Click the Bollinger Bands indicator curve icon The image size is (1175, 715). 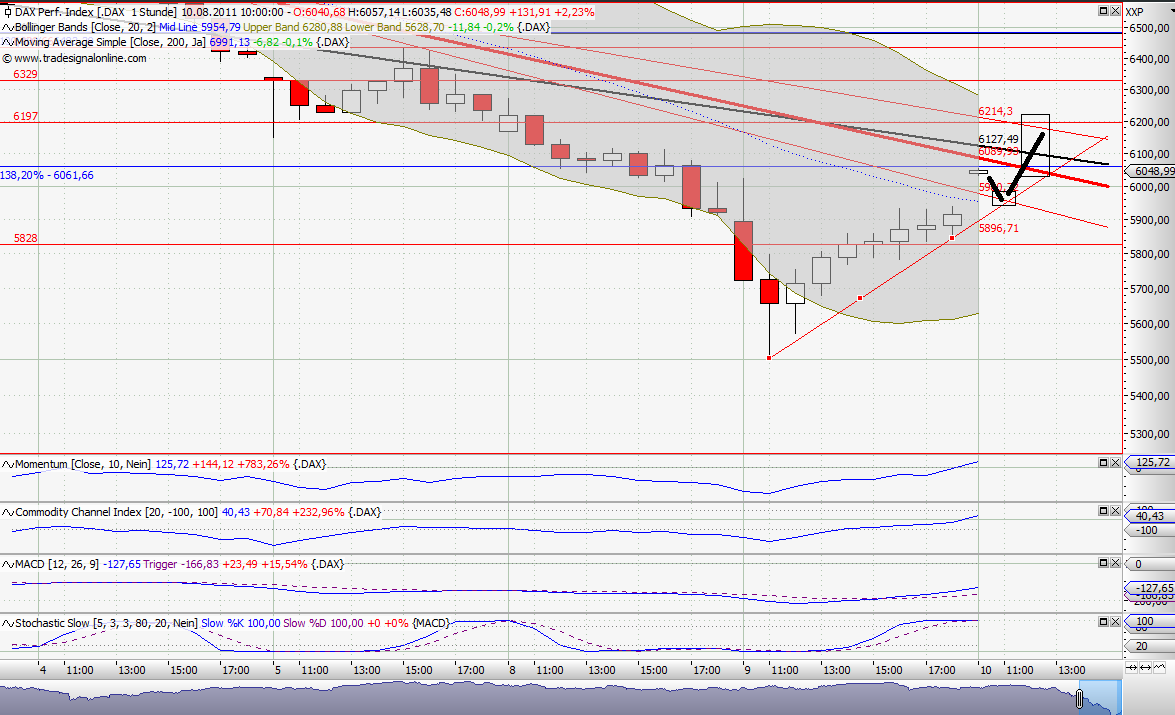coord(7,27)
